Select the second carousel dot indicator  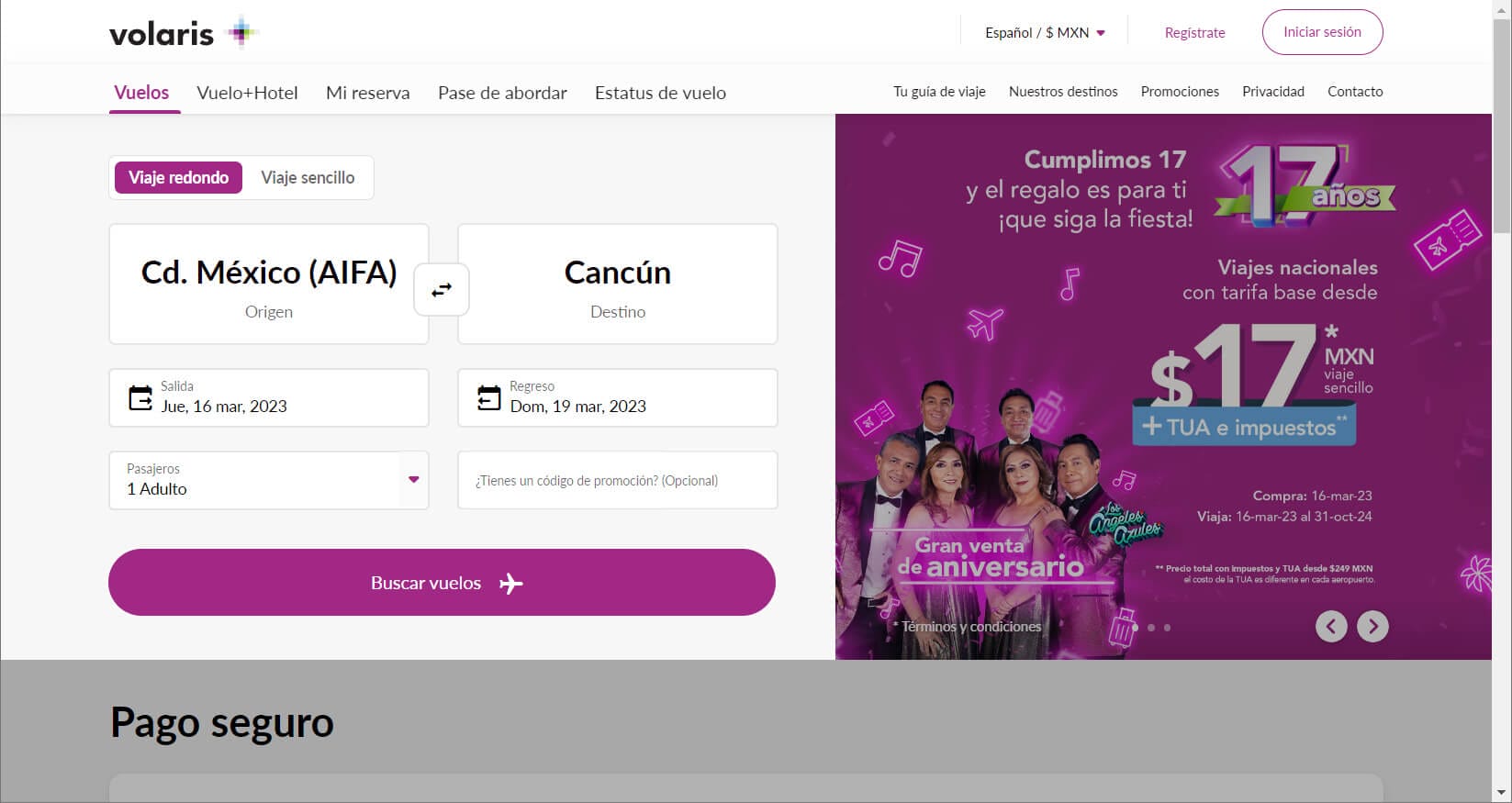[1151, 628]
